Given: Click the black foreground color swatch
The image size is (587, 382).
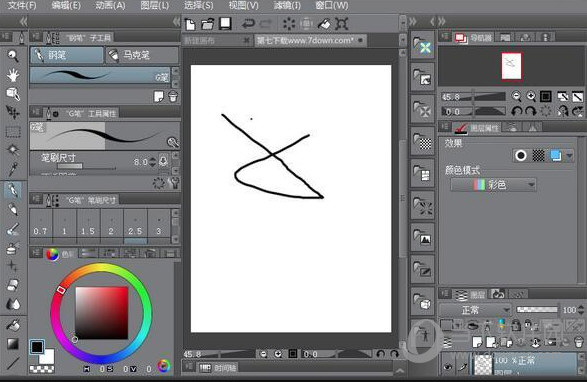Looking at the screenshot, I should pyautogui.click(x=37, y=347).
